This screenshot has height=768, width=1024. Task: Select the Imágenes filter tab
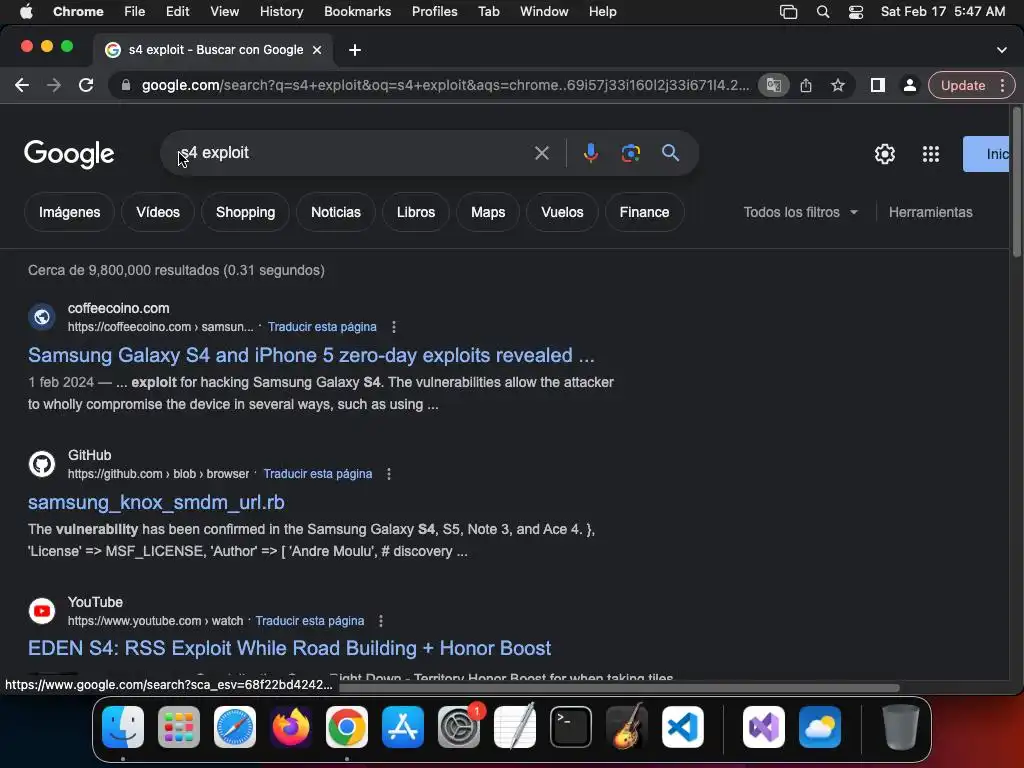[x=69, y=212]
